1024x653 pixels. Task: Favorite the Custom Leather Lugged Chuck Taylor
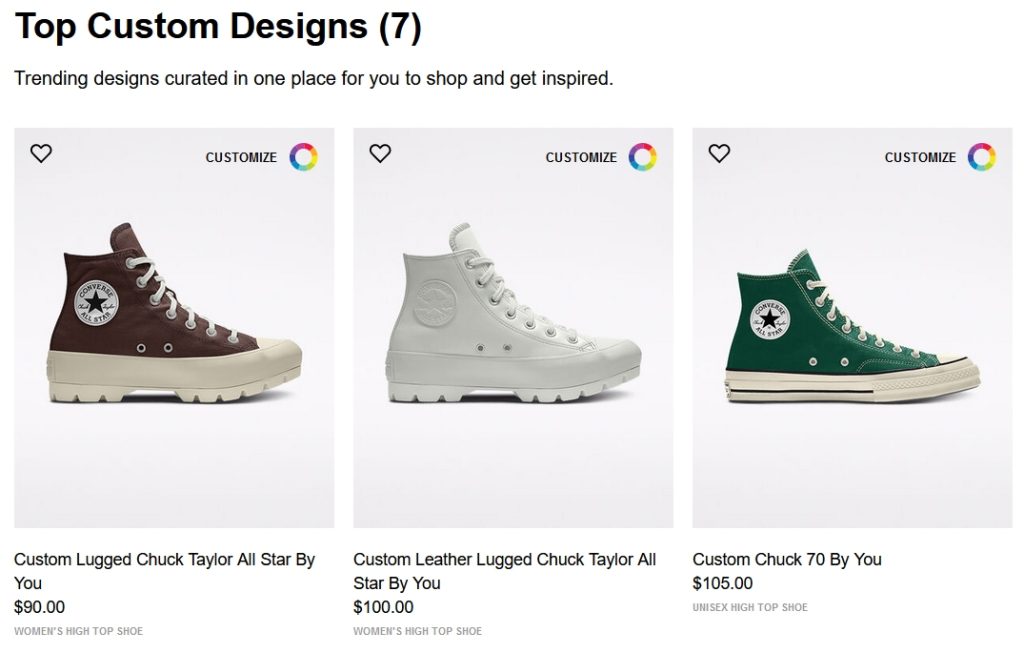380,153
